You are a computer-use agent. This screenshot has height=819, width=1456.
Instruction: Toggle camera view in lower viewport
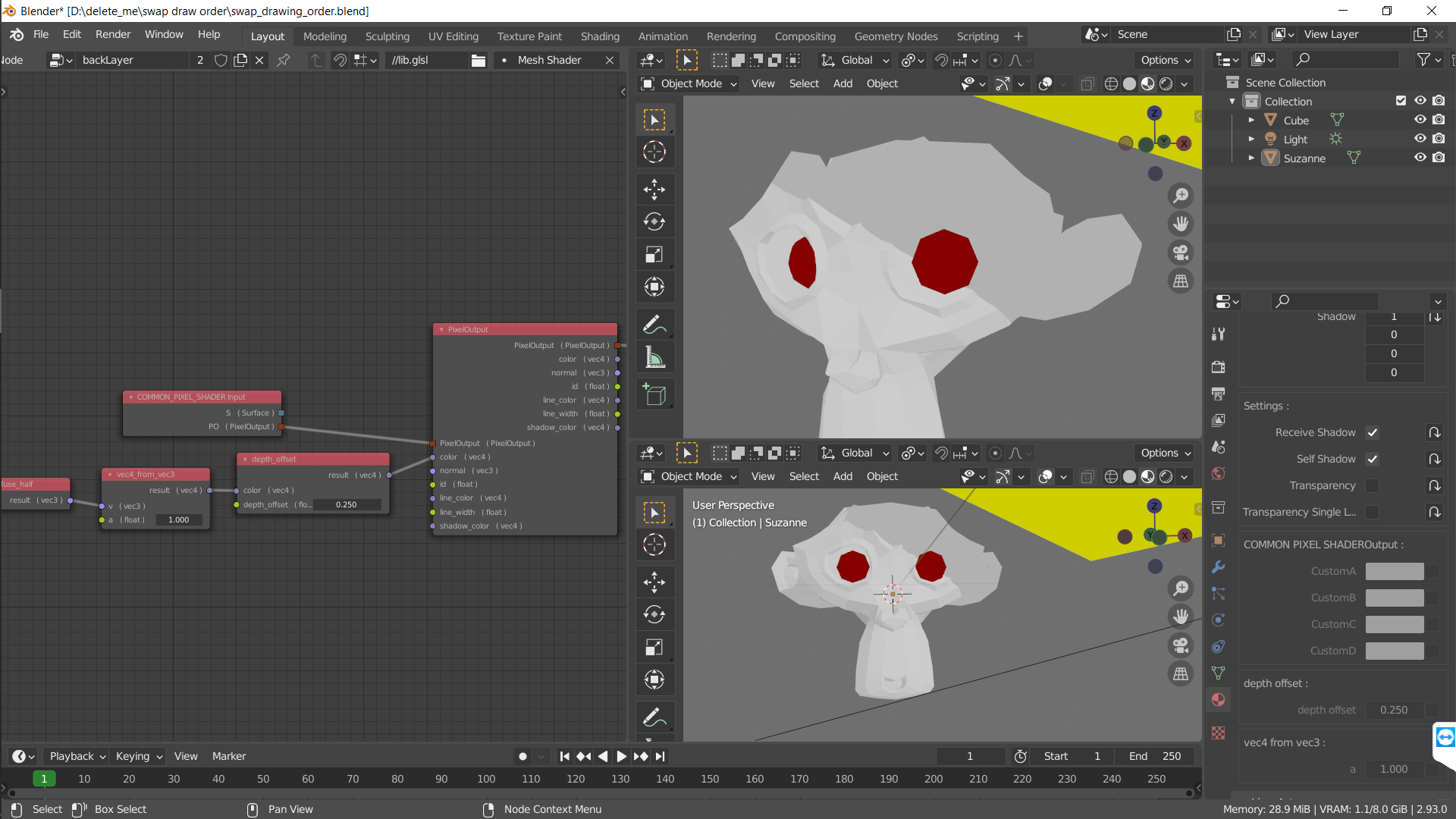1181,645
